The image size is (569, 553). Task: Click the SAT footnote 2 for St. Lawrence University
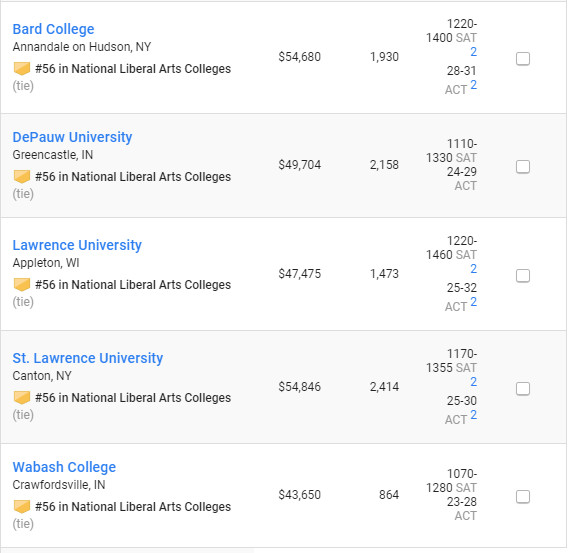coord(473,382)
